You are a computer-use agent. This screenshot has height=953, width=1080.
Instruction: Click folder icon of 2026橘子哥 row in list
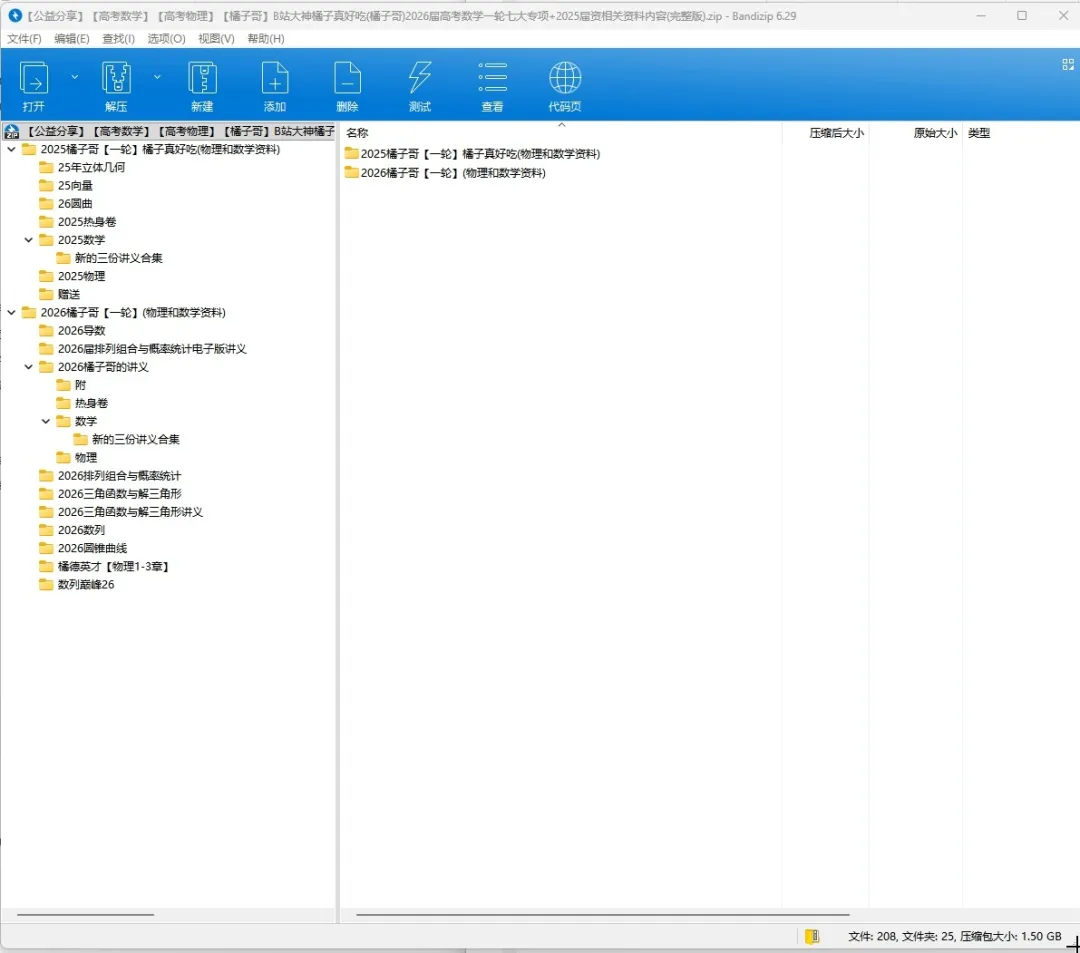(x=351, y=173)
